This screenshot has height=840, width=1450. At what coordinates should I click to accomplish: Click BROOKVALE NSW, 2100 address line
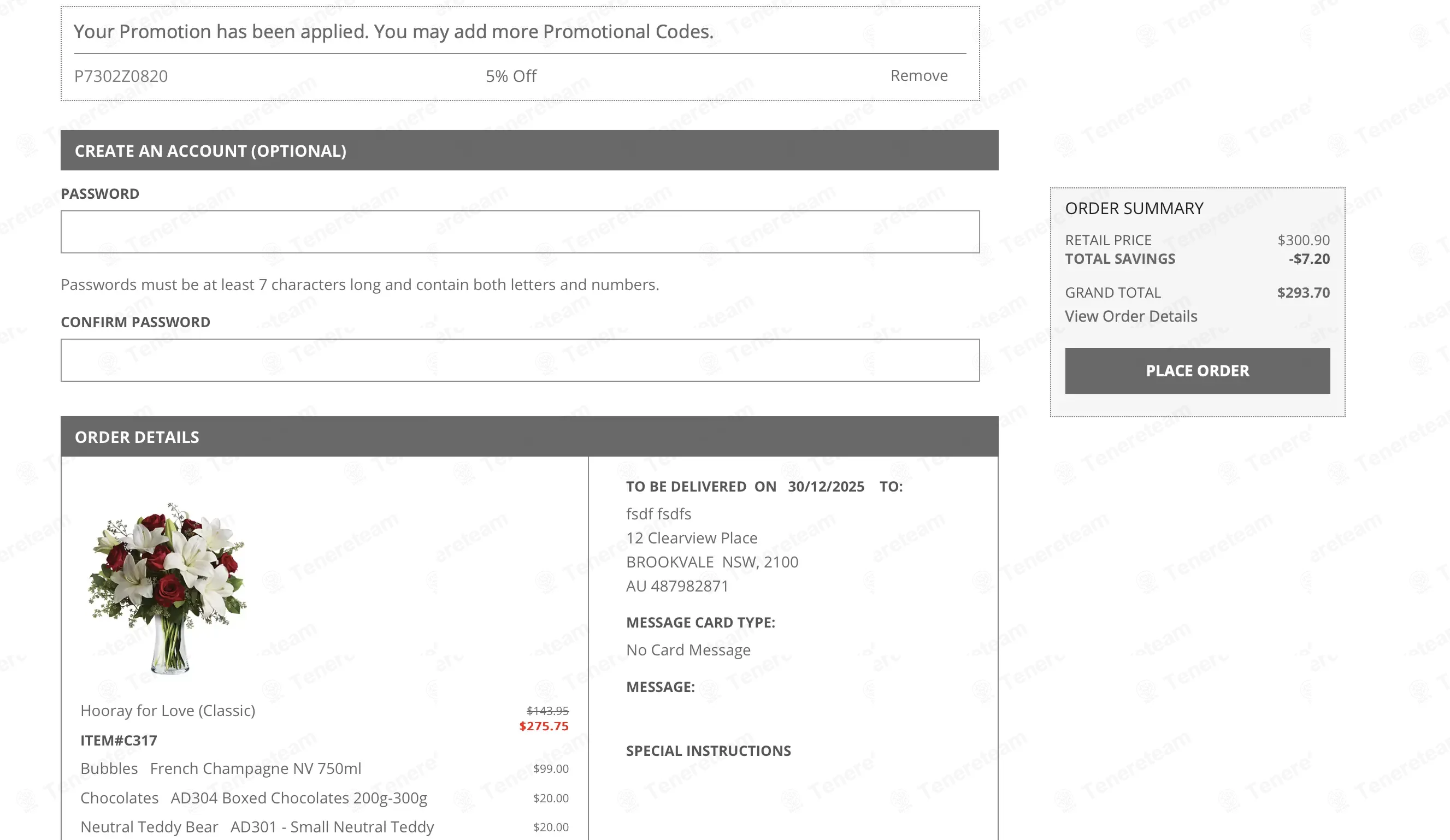(x=712, y=562)
